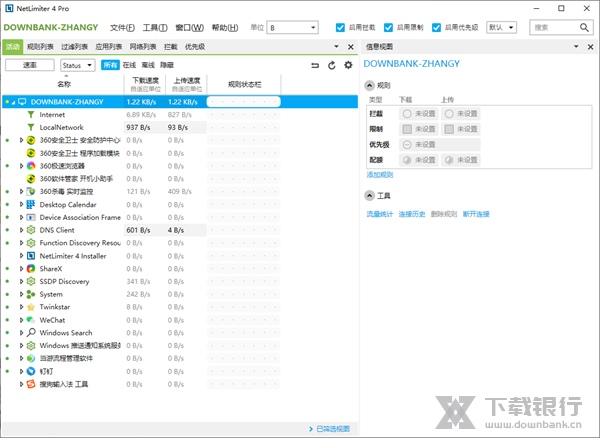Toggle the 配额 download control
Screen dimensions: 600x438
419,160
